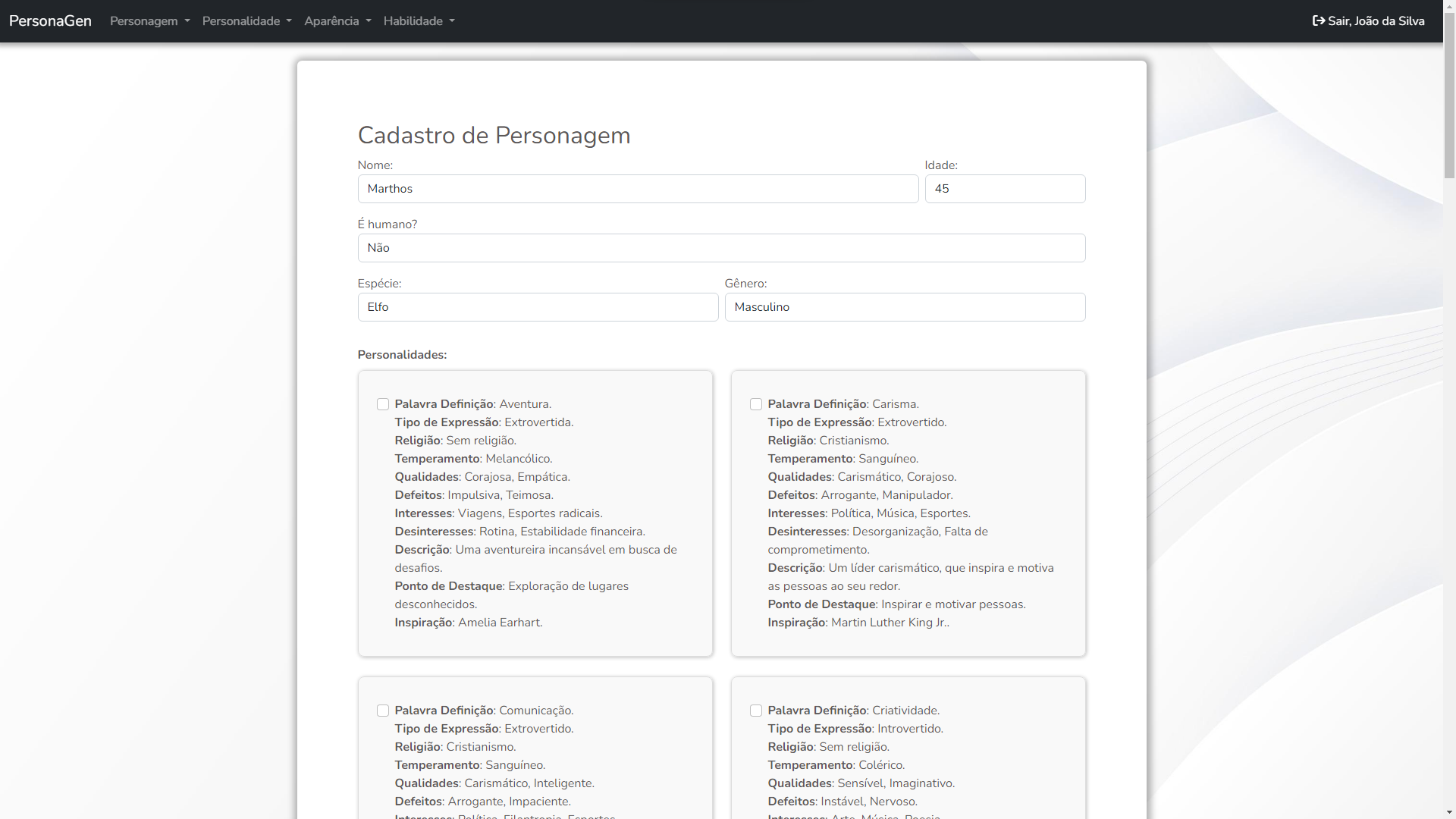Expand the Personalidade menu
This screenshot has width=1456, height=819.
[247, 21]
